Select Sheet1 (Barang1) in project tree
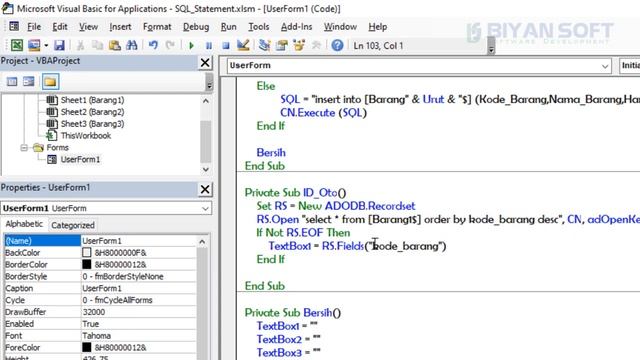This screenshot has height=360, width=640. click(x=92, y=100)
